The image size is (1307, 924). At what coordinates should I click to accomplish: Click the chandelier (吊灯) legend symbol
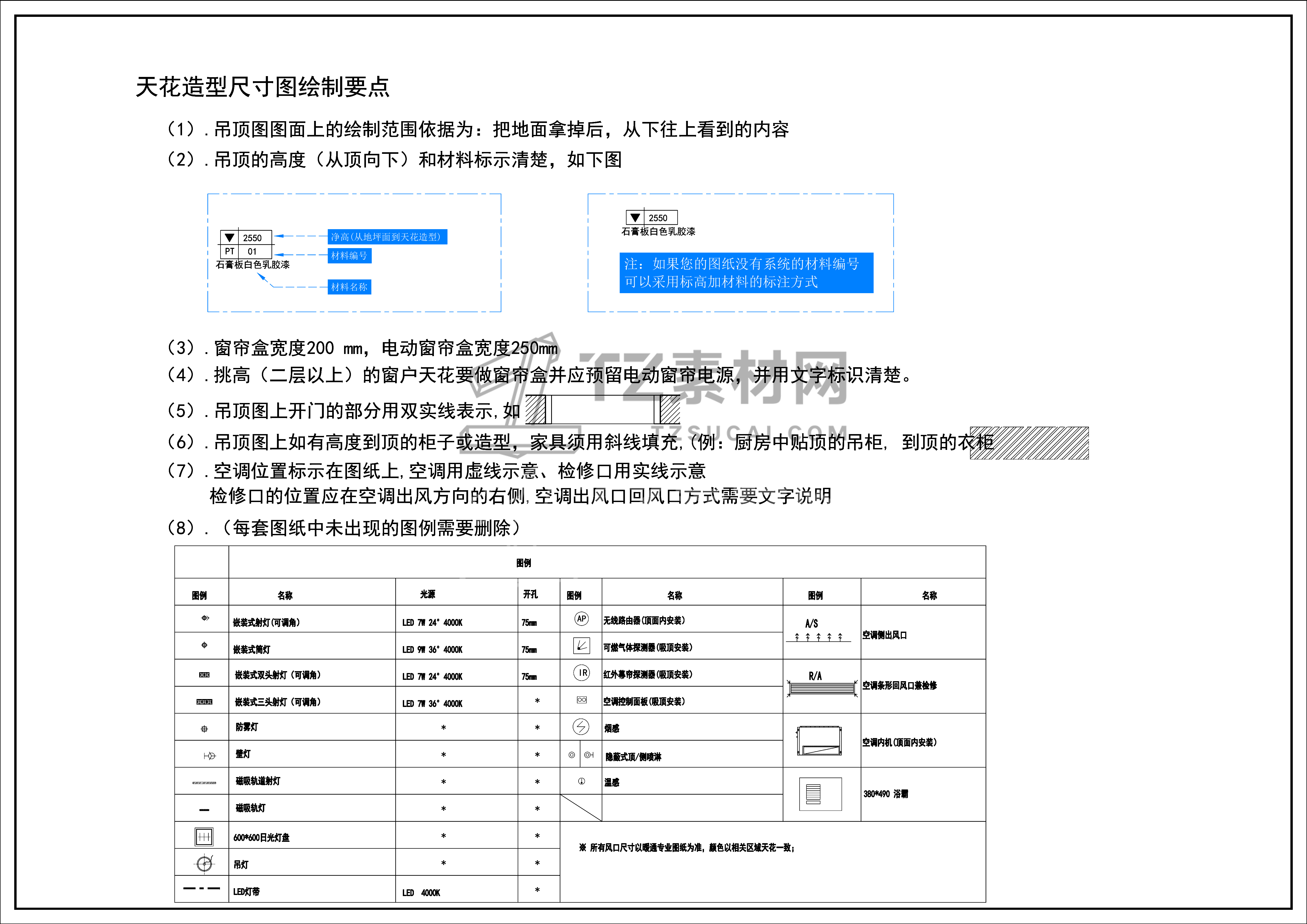(x=204, y=864)
